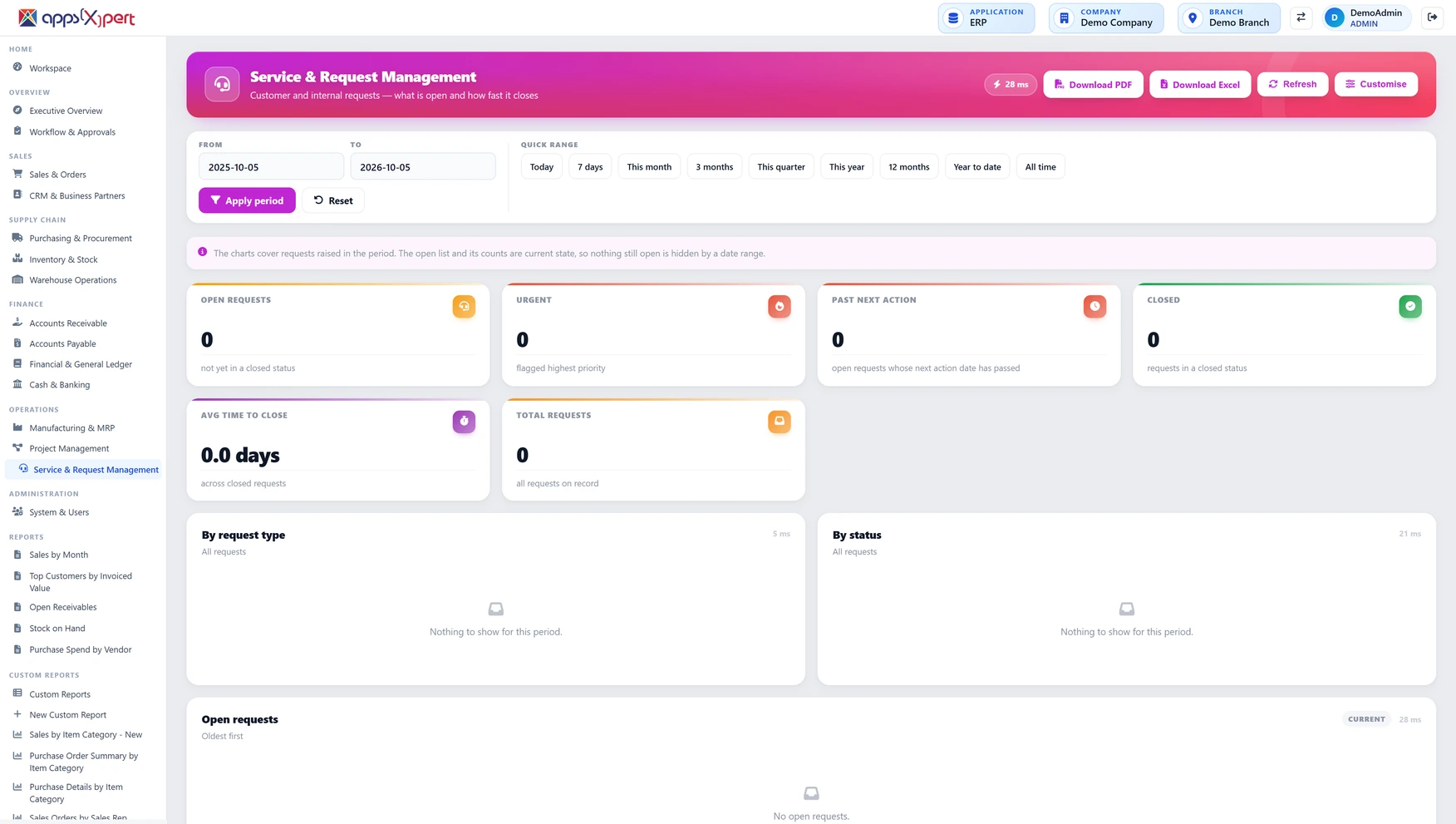Screen dimensions: 1456x824
Task: Open the Company Demo Company selector
Action: click(1106, 17)
